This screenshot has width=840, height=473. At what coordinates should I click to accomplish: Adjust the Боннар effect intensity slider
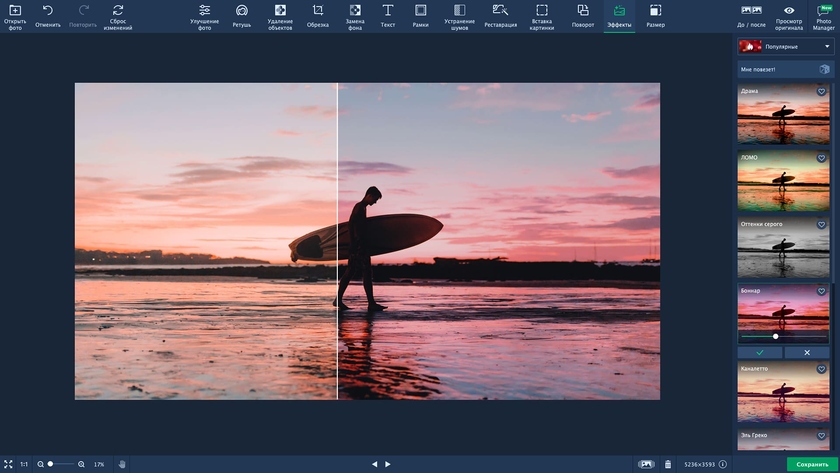(x=776, y=336)
